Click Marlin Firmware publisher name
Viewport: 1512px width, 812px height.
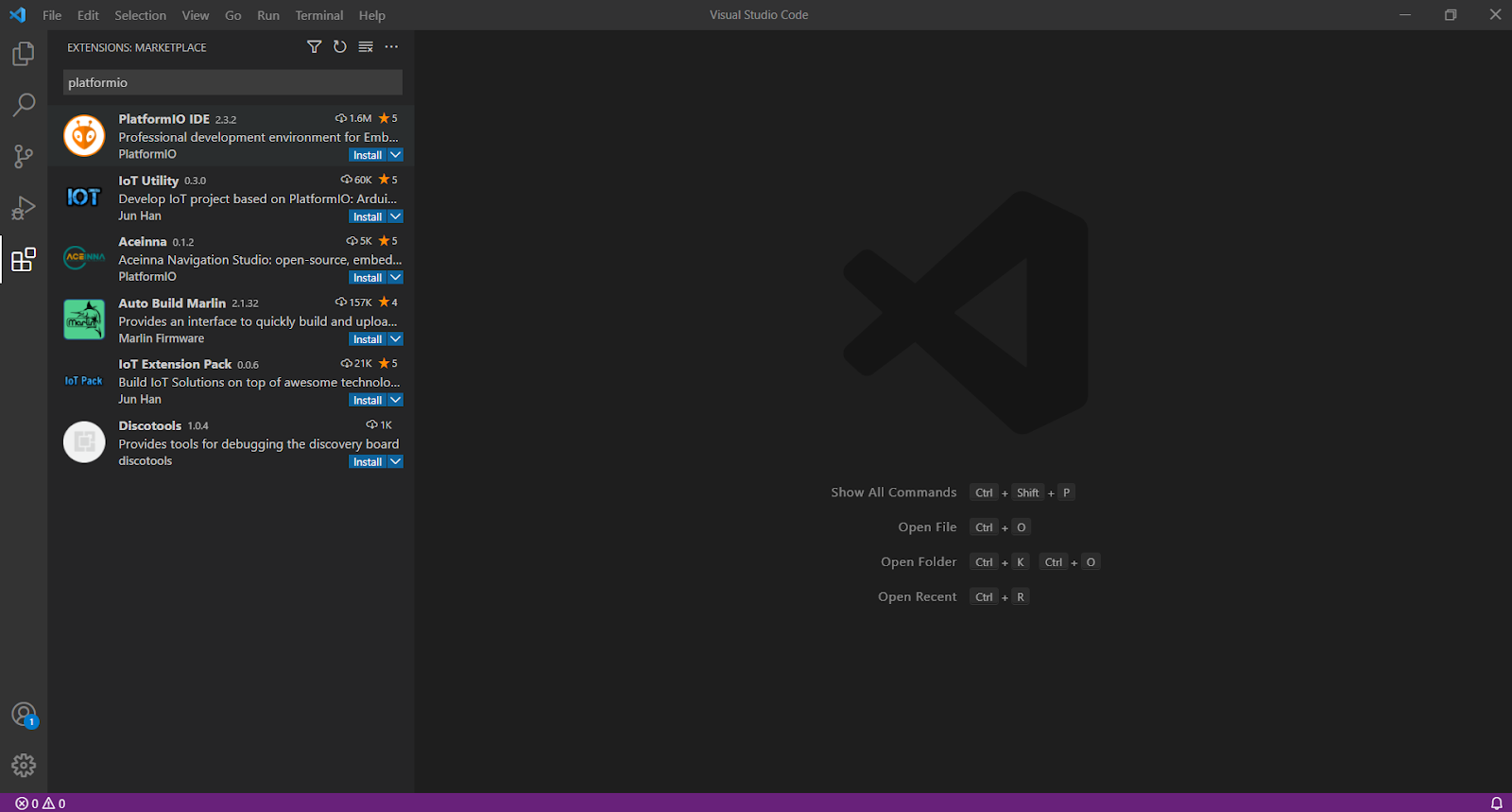[162, 338]
